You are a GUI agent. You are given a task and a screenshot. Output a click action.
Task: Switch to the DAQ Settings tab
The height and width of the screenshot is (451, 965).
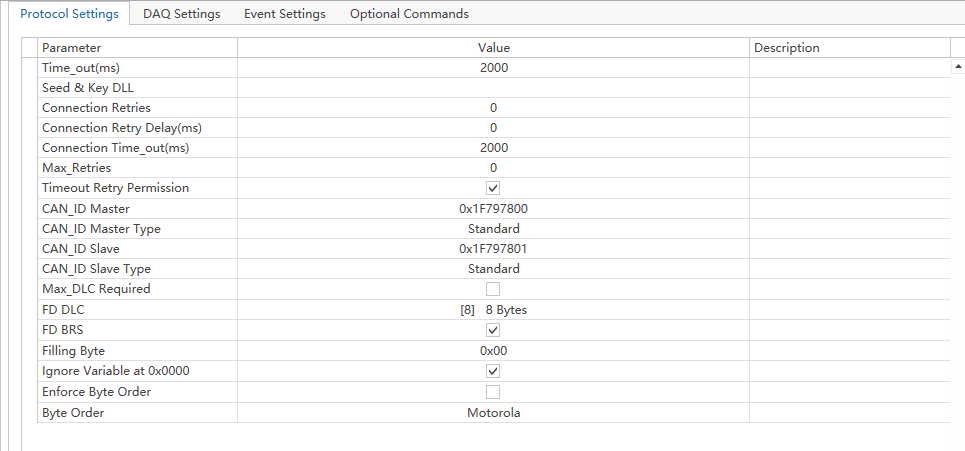181,14
